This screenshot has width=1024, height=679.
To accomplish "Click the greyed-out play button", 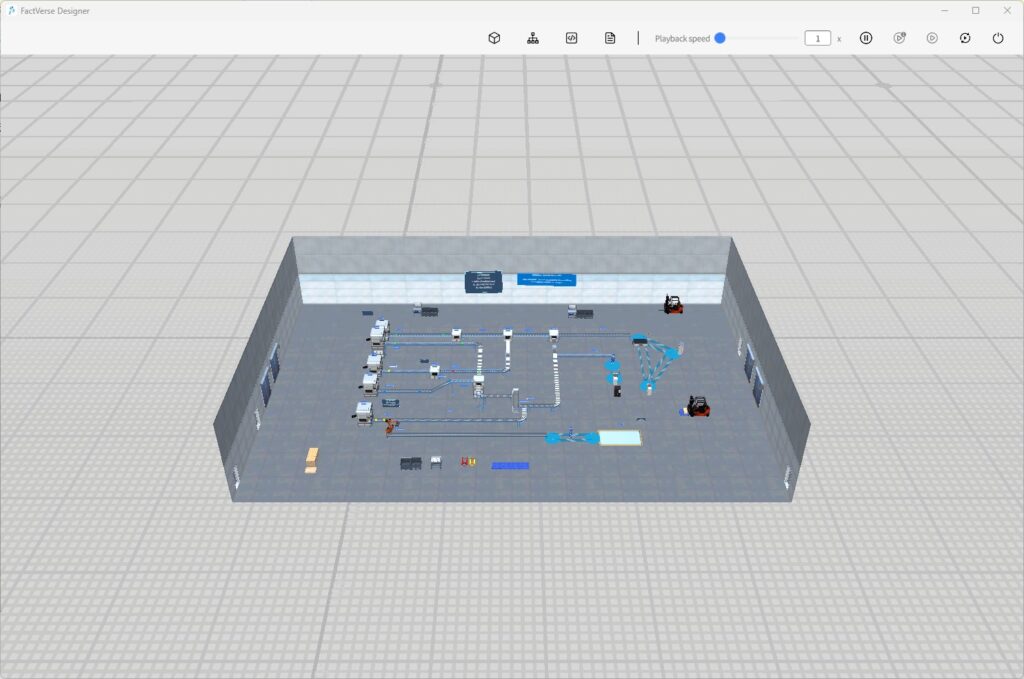I will pyautogui.click(x=932, y=38).
